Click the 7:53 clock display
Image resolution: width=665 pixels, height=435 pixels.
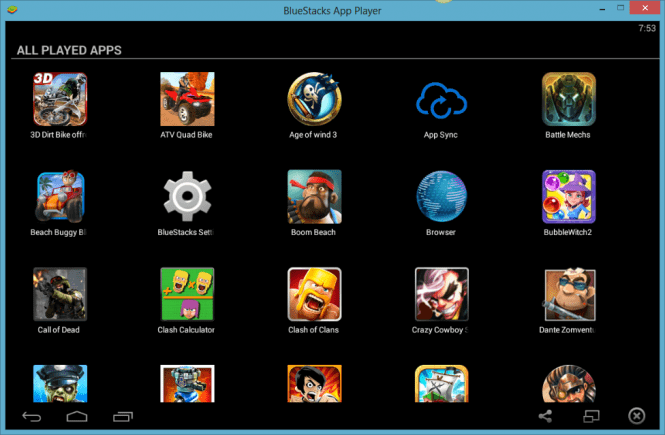[x=647, y=28]
